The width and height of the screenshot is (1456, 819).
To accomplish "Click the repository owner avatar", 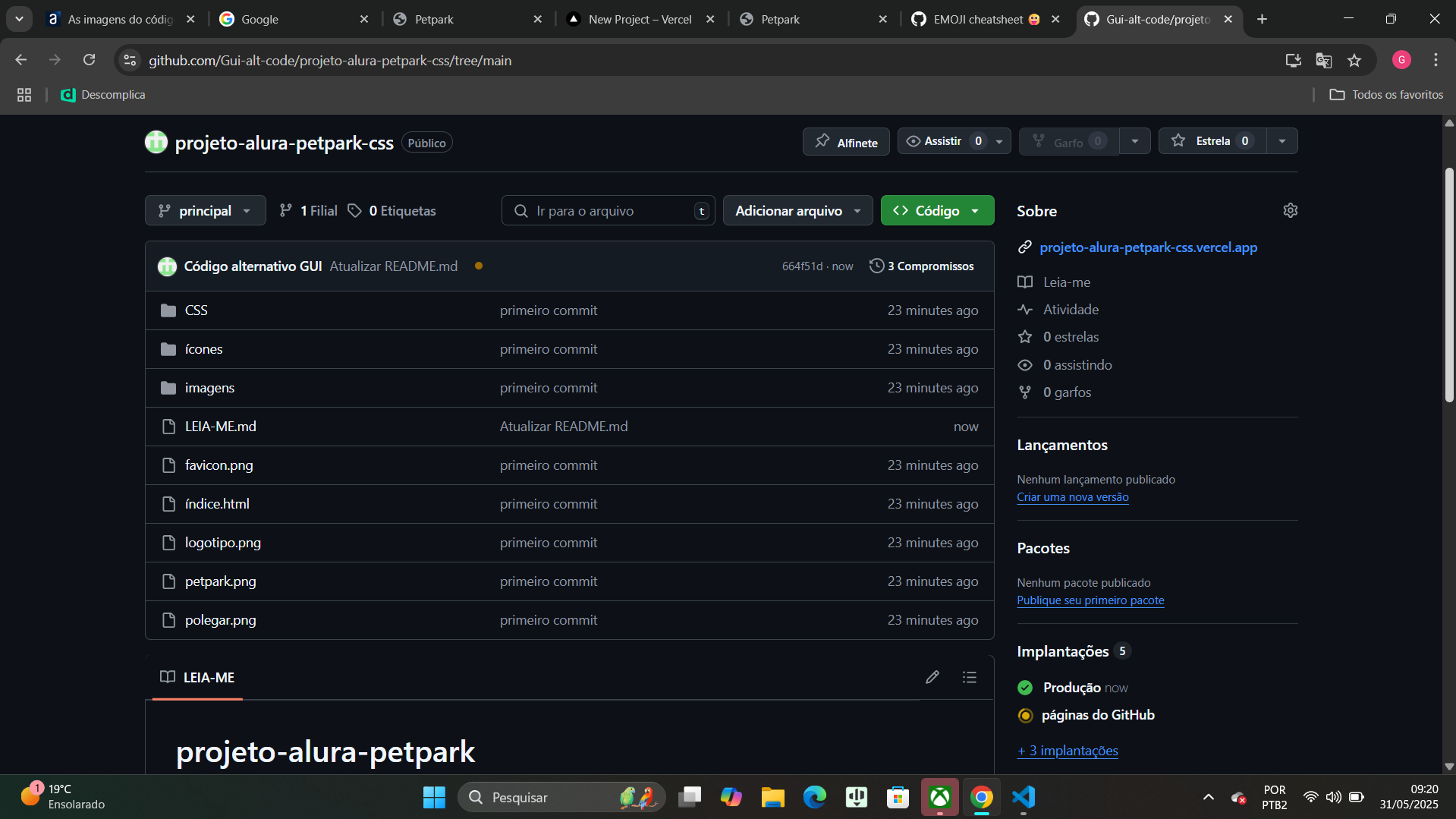I will pyautogui.click(x=156, y=142).
